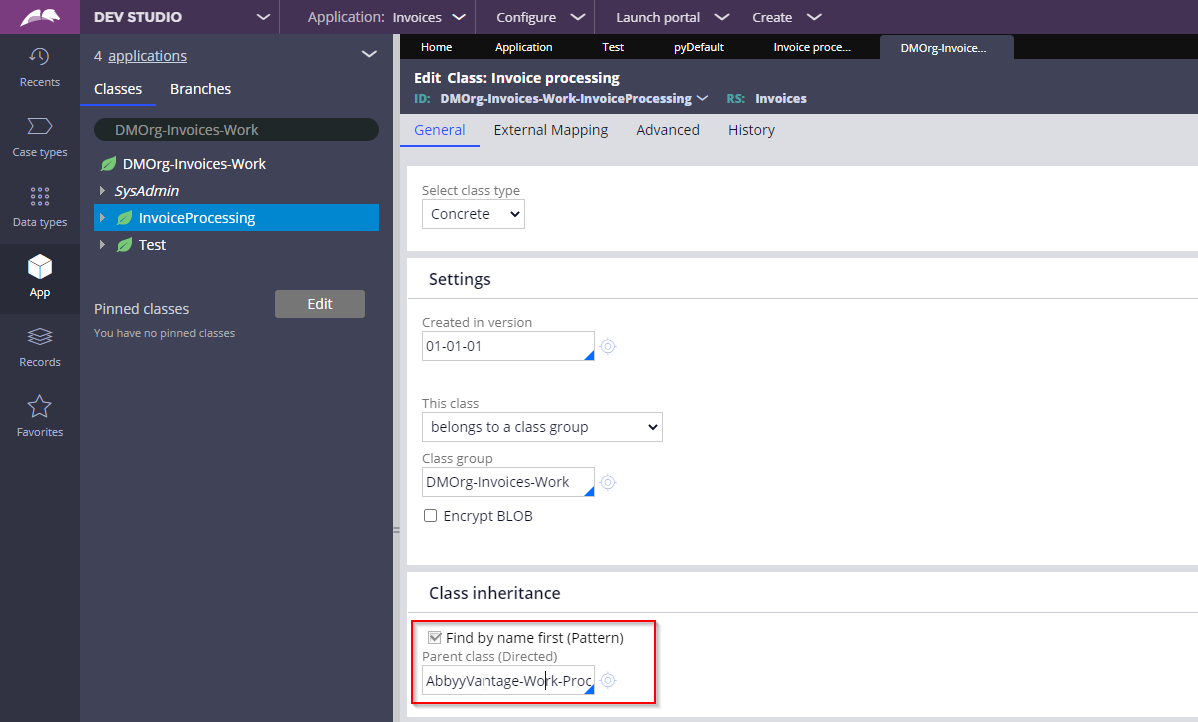Viewport: 1198px width, 722px height.
Task: Select DMOrg-Invoices-Work tree item
Action: [x=194, y=164]
